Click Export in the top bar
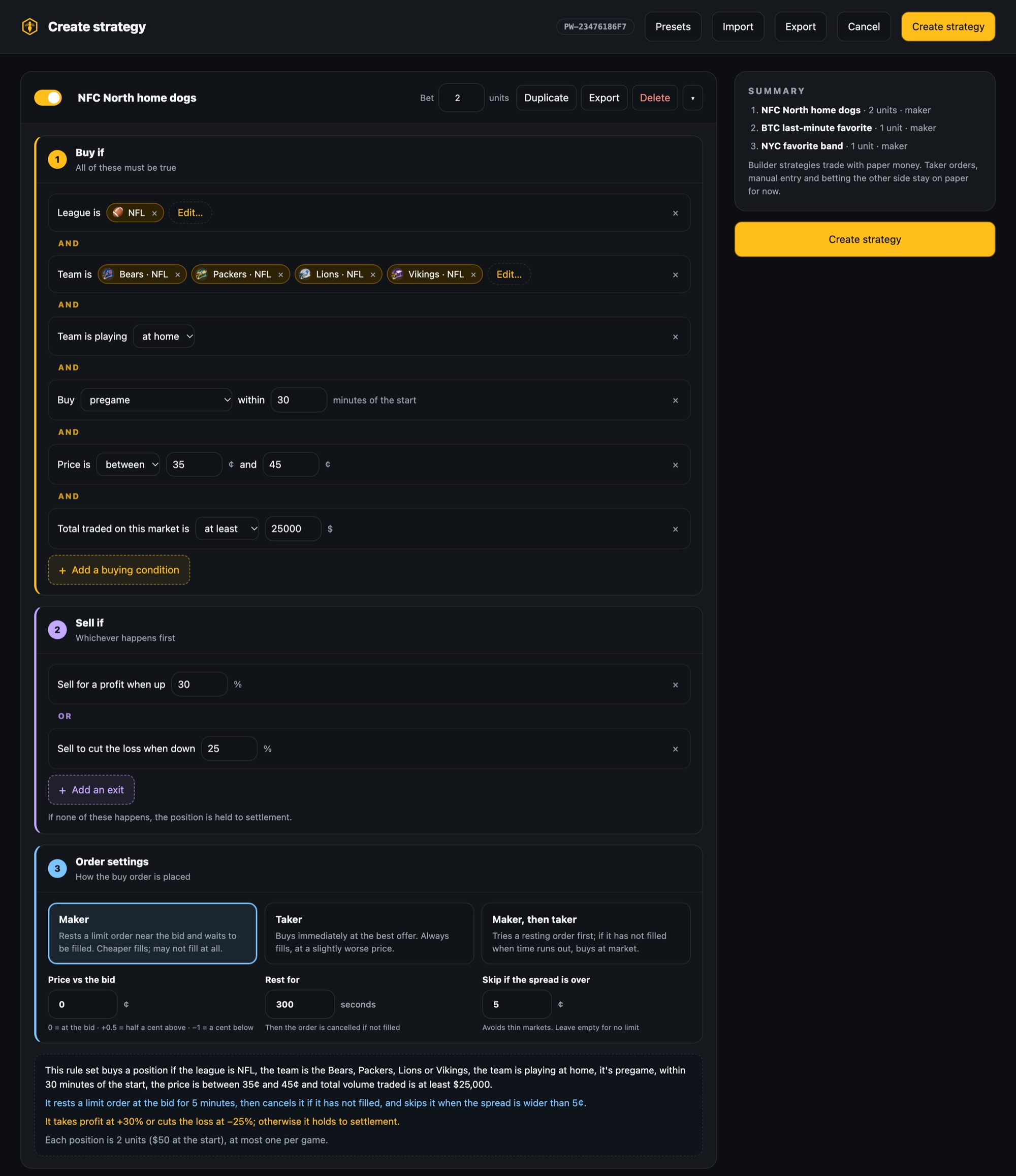 [801, 26]
